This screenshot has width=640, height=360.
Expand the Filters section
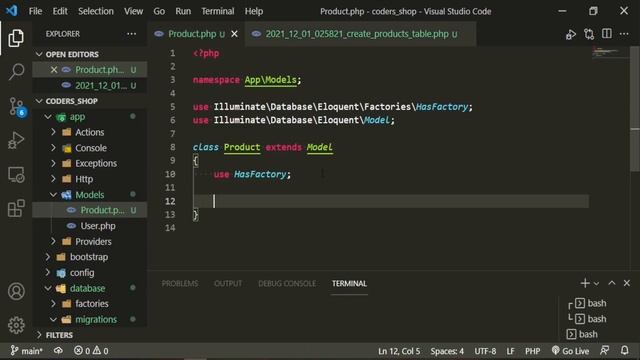(39, 335)
